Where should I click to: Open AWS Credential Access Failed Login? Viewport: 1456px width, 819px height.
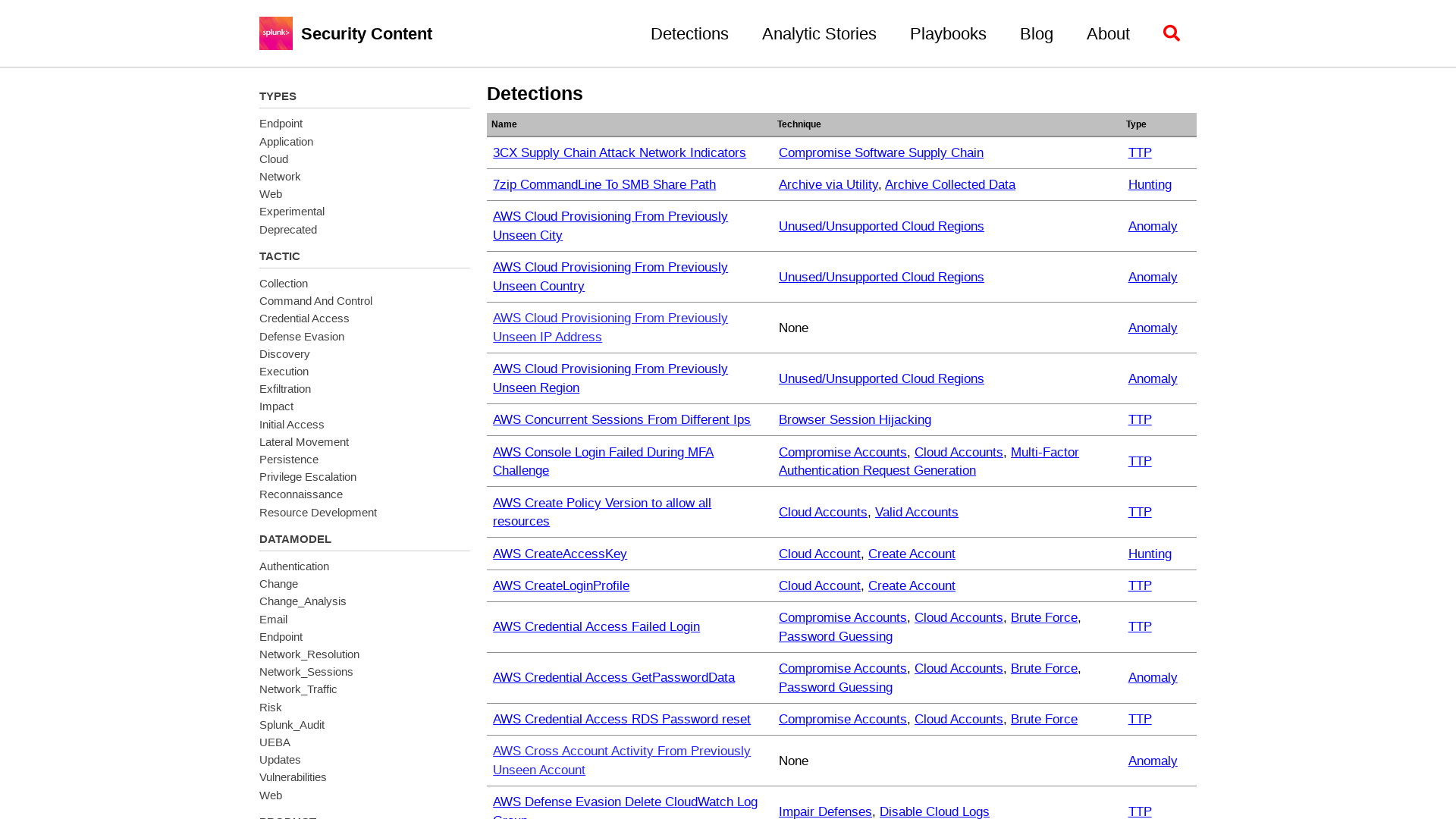[596, 626]
